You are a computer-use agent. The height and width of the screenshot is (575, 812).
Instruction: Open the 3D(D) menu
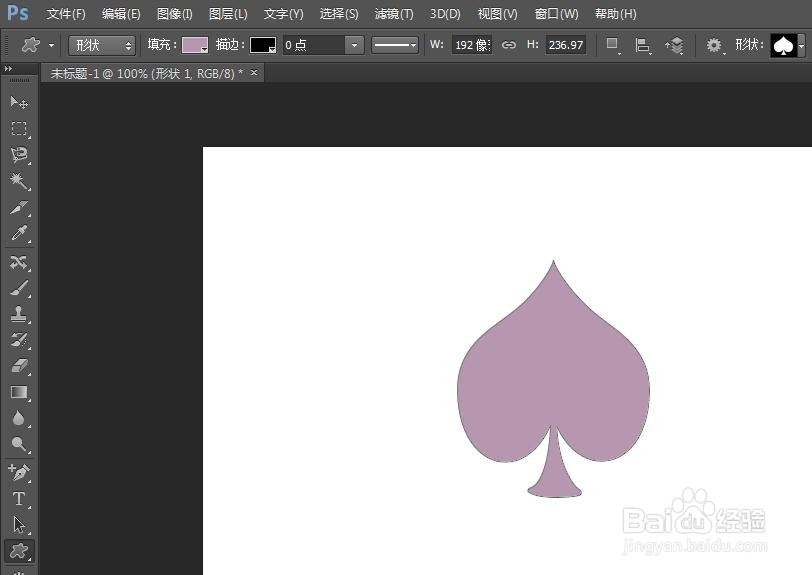coord(445,14)
